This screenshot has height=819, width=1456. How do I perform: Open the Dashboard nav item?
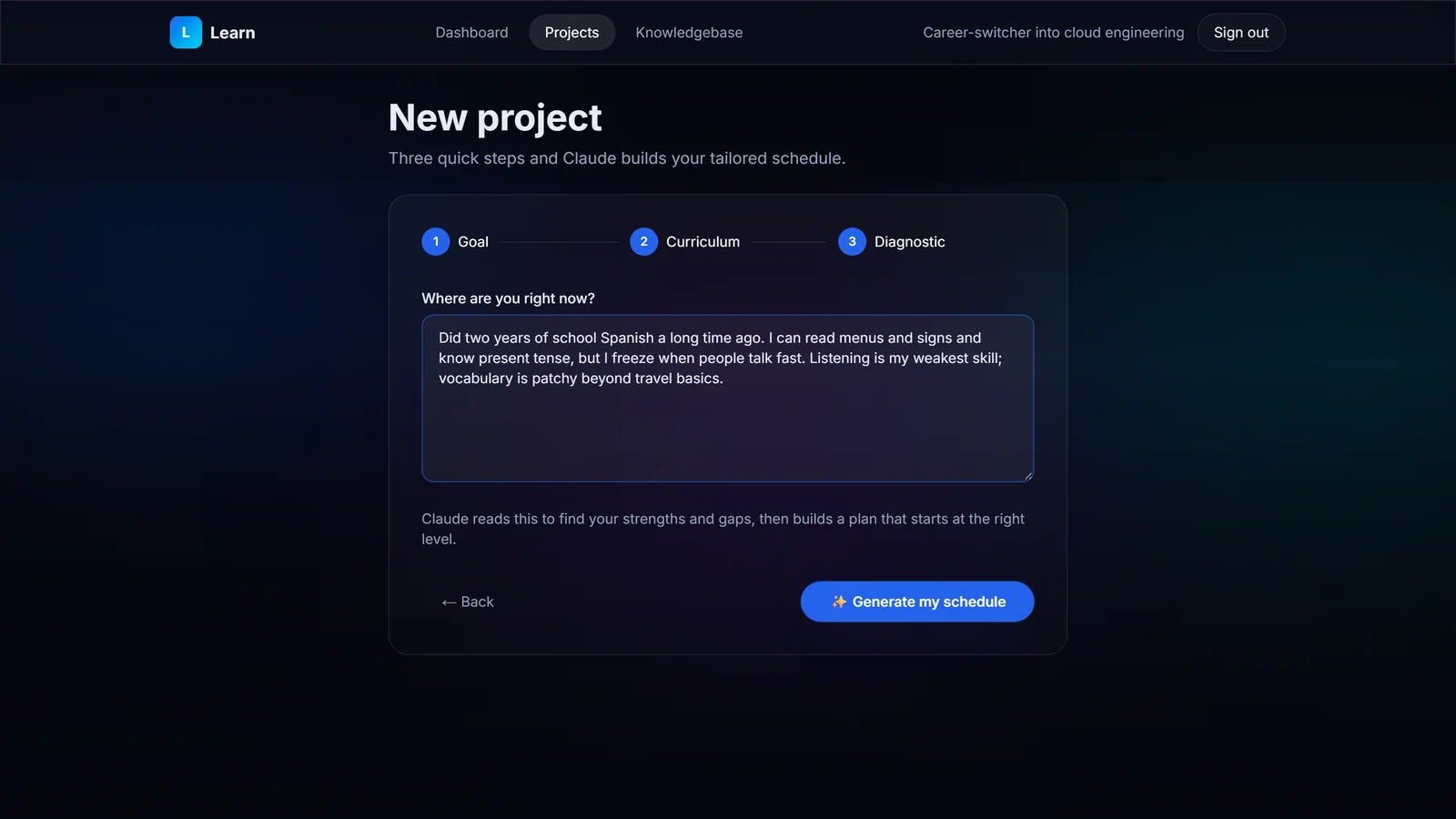coord(471,33)
